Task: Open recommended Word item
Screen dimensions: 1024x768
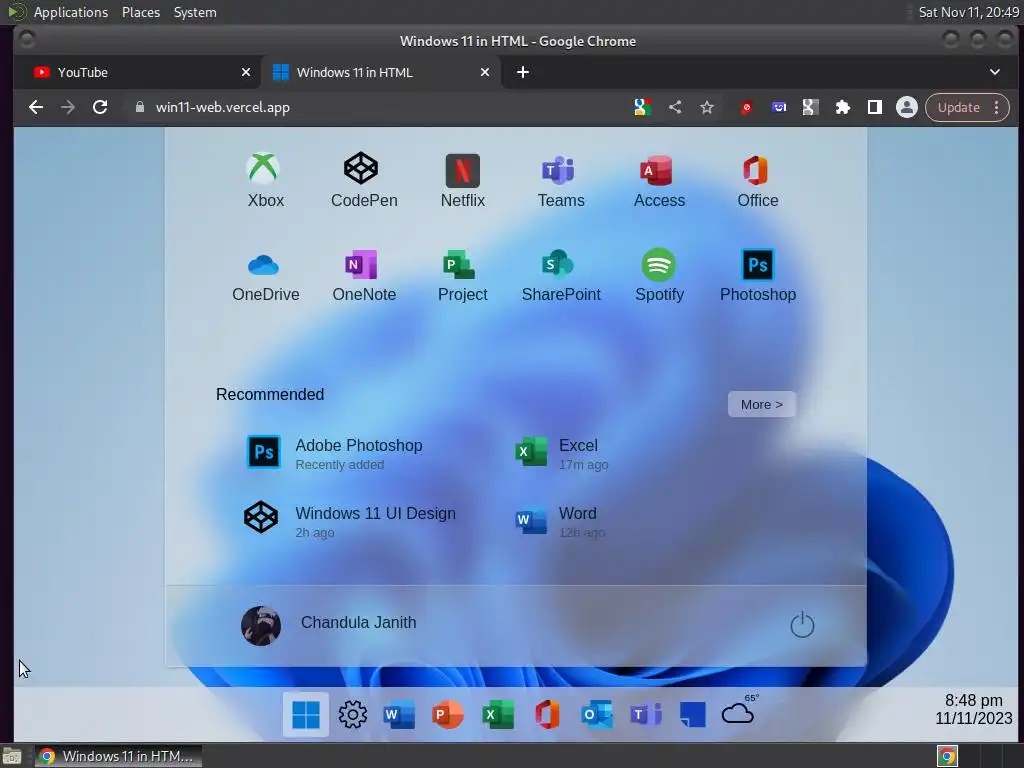Action: 561,520
